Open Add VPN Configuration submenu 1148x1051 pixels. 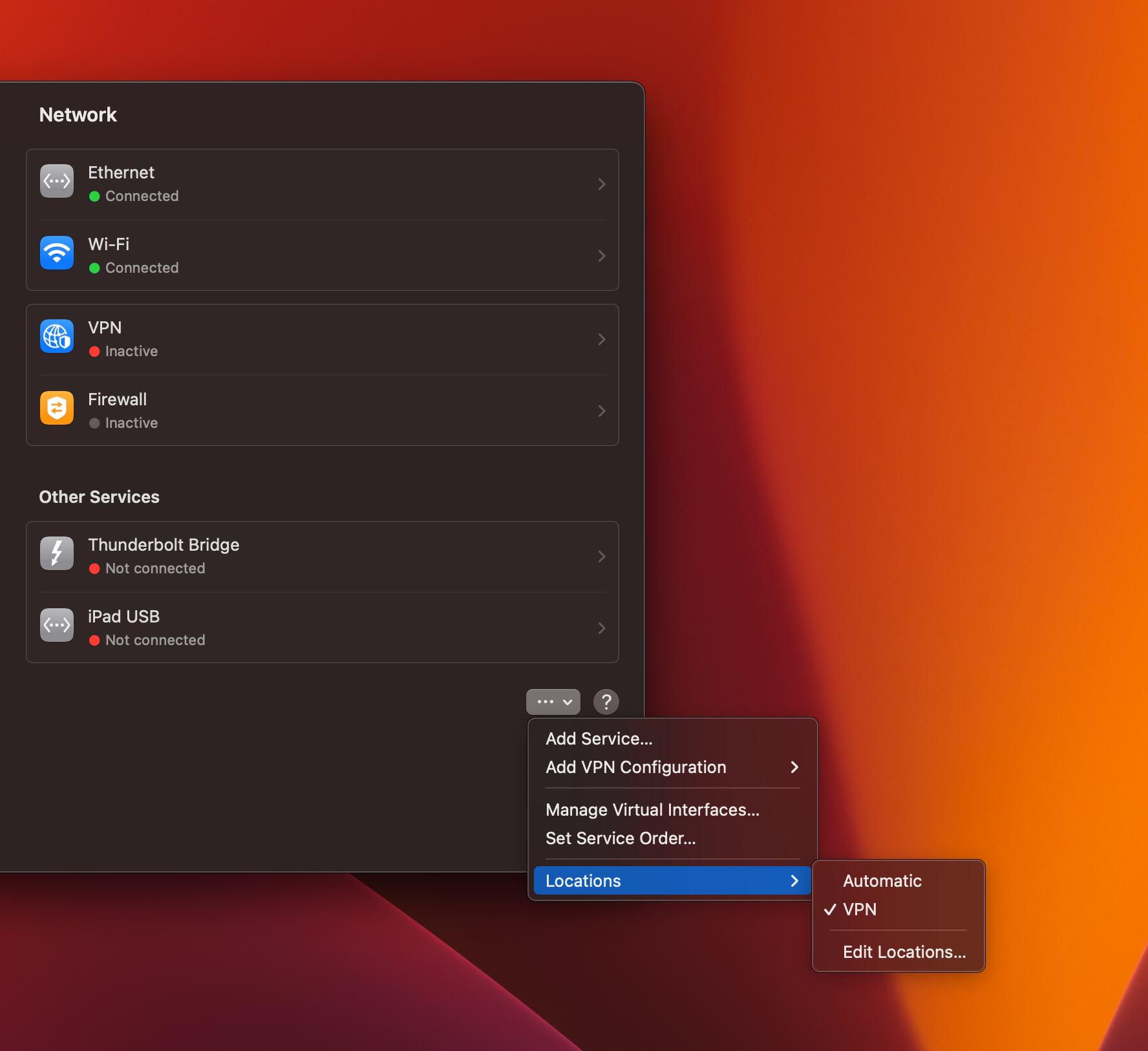(x=673, y=767)
